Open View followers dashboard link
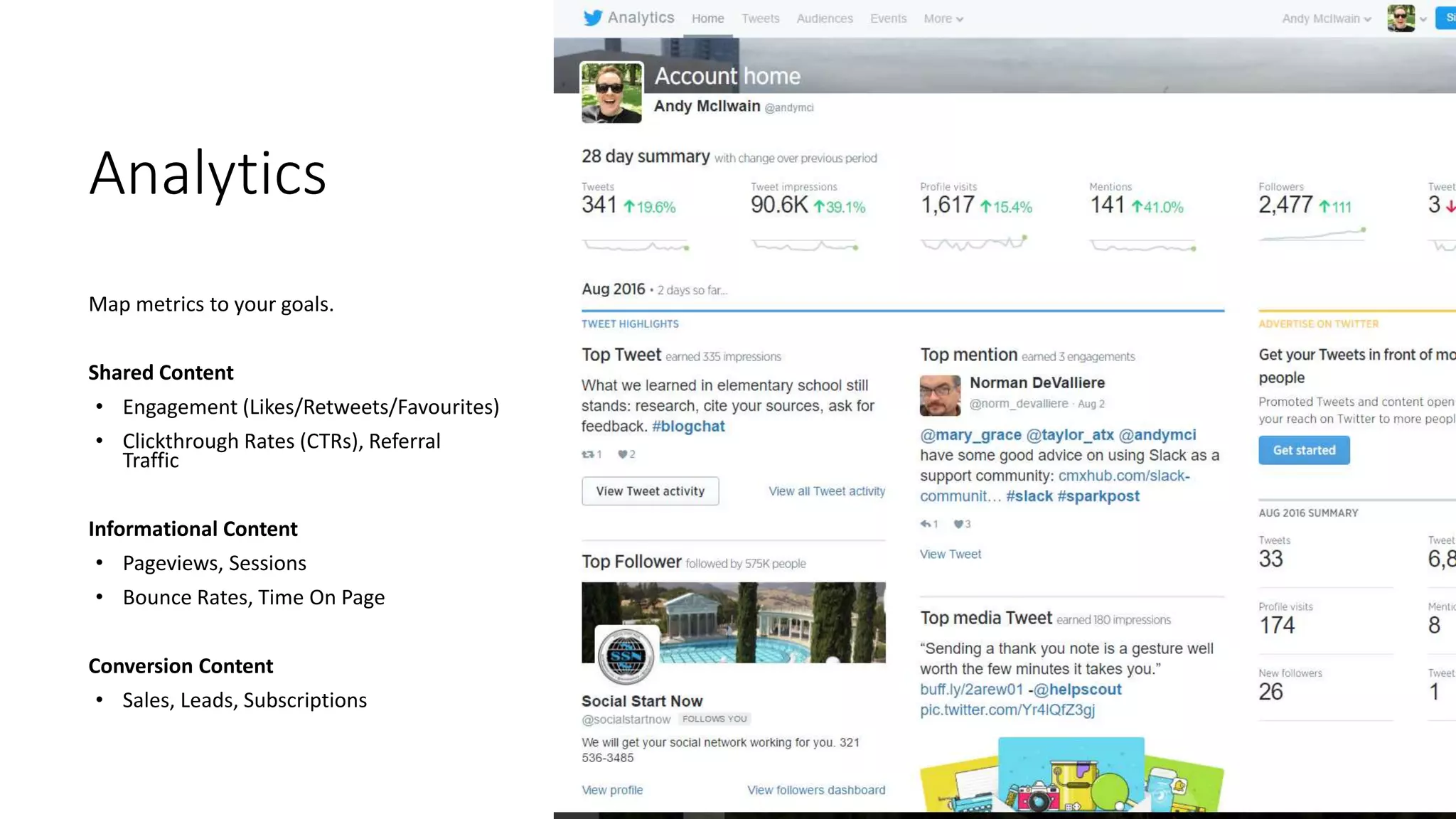The image size is (1456, 819). coord(815,790)
